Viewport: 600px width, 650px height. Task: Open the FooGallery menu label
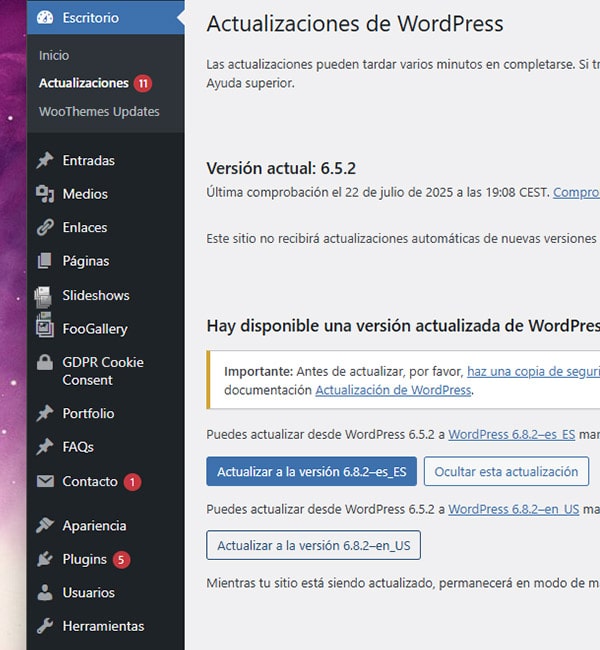(x=95, y=329)
